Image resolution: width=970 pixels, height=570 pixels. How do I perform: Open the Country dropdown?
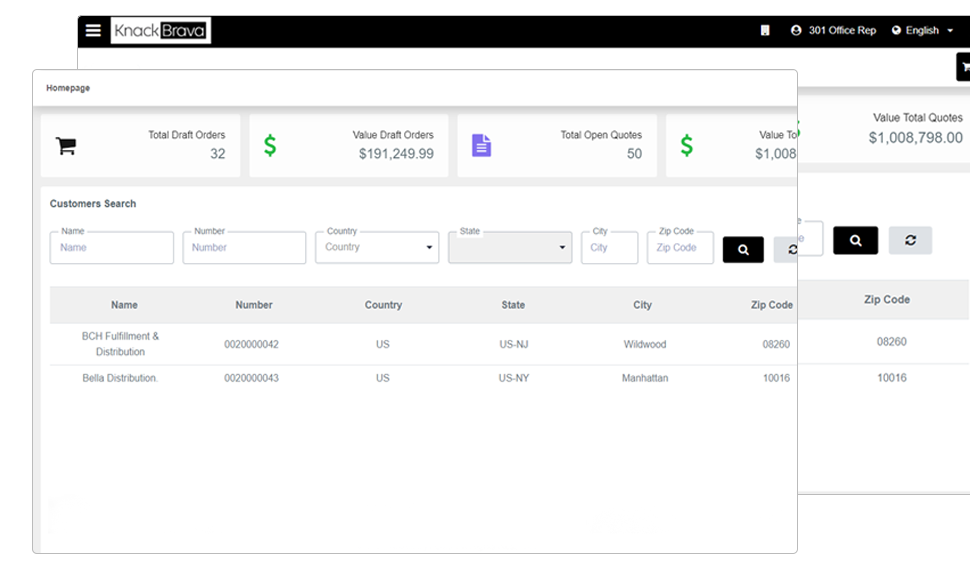pos(377,248)
